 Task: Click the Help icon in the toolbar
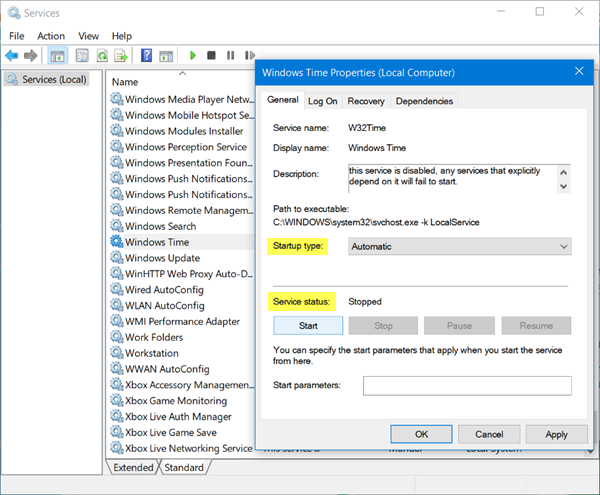[146, 56]
